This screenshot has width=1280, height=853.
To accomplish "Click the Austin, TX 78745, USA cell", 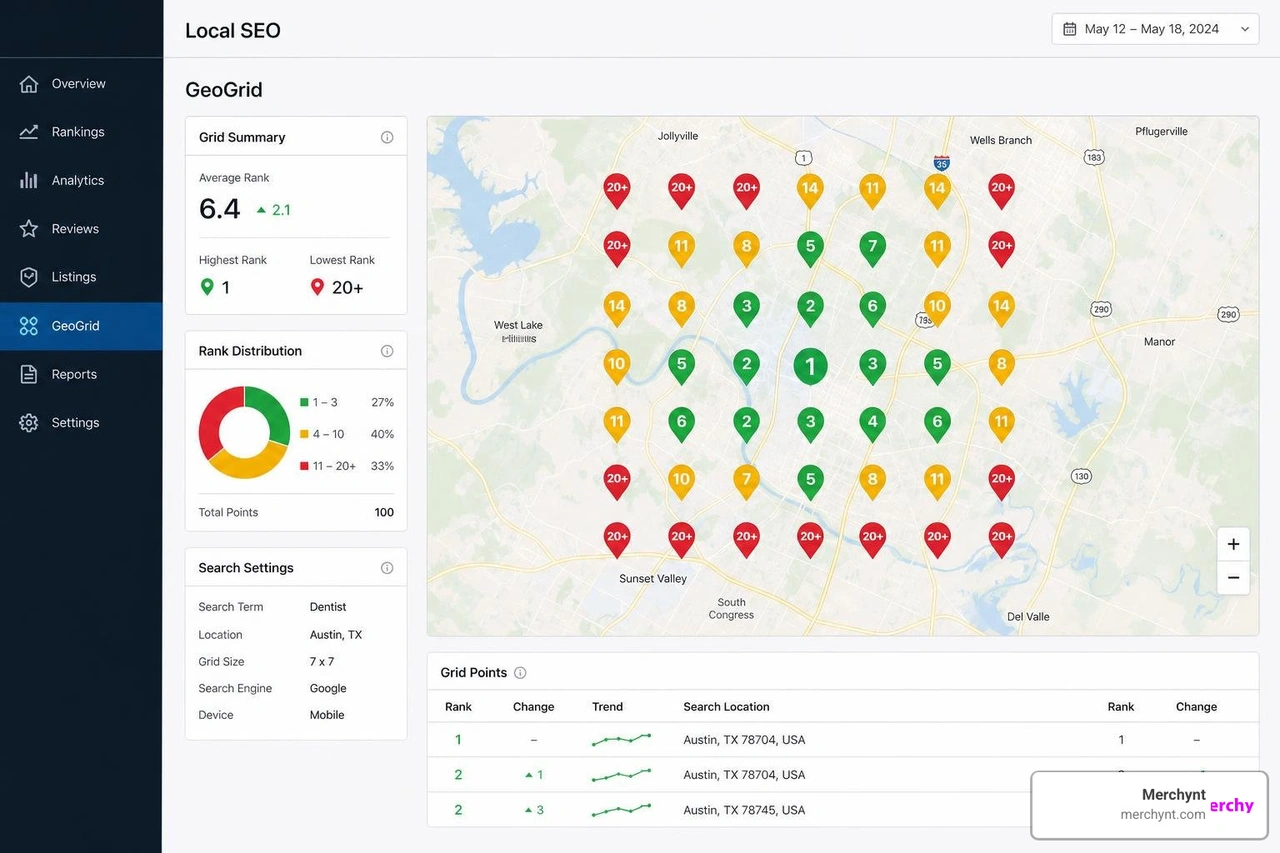I will click(744, 810).
